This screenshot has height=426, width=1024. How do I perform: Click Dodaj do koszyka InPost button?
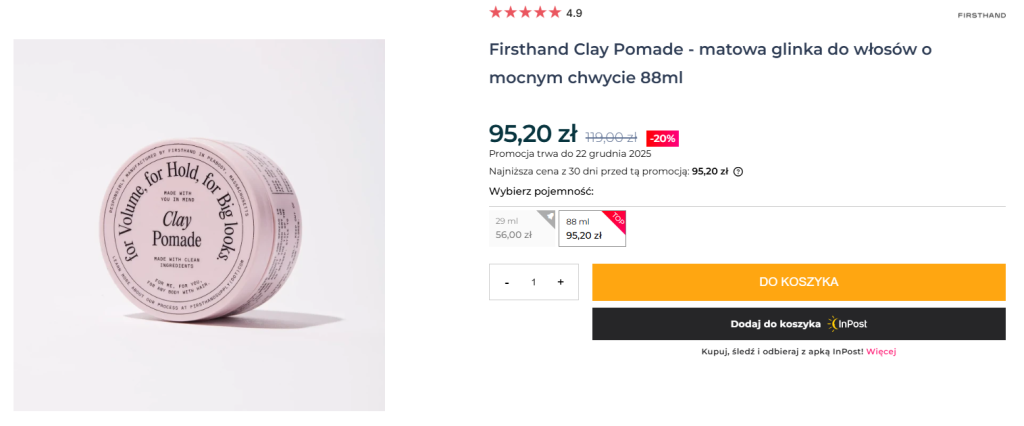click(x=798, y=324)
